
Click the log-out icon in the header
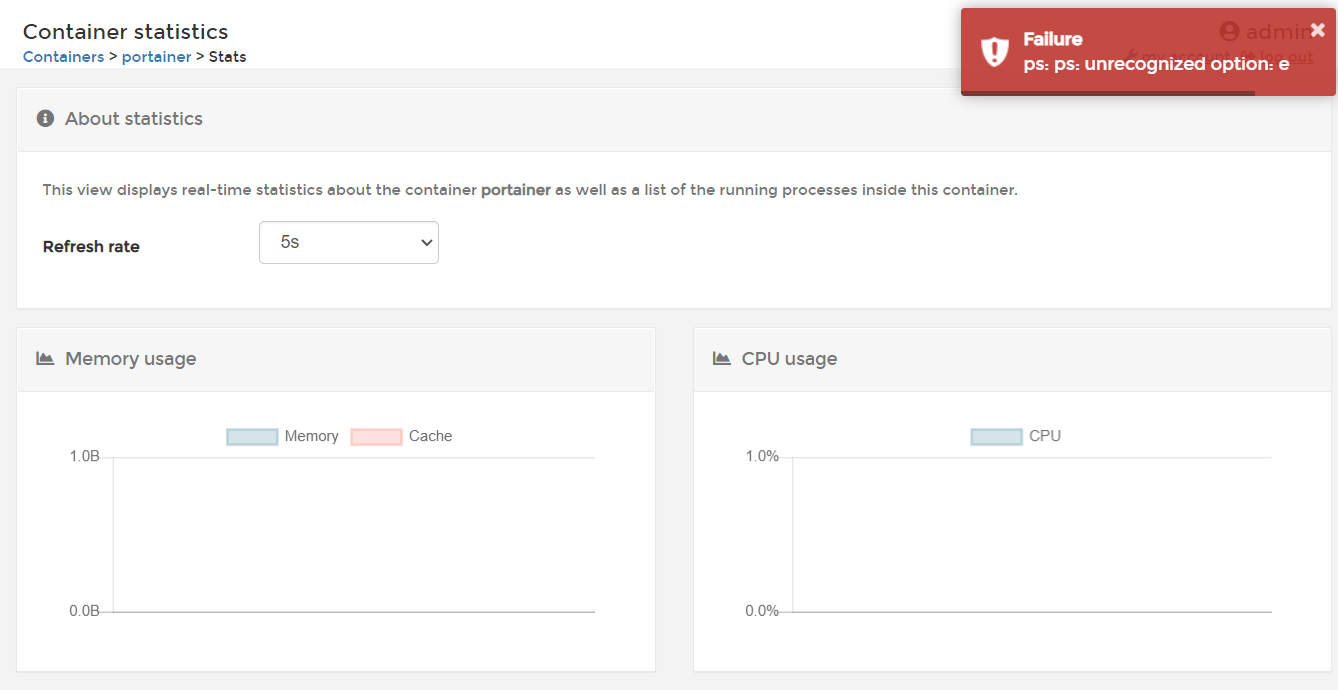click(1250, 56)
